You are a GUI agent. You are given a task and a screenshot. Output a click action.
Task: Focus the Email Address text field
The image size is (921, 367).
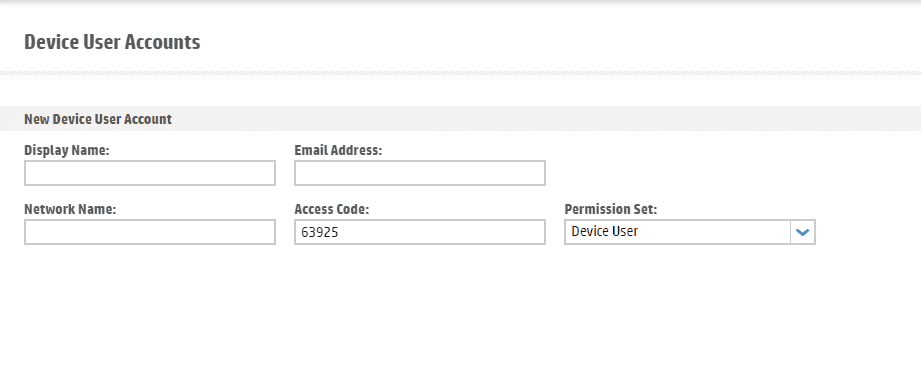(x=420, y=173)
